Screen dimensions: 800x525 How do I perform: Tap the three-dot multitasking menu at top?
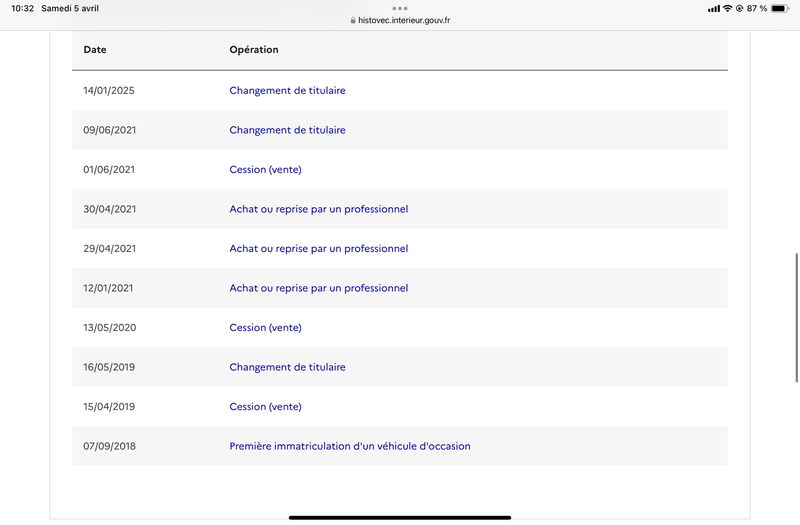[x=400, y=7]
